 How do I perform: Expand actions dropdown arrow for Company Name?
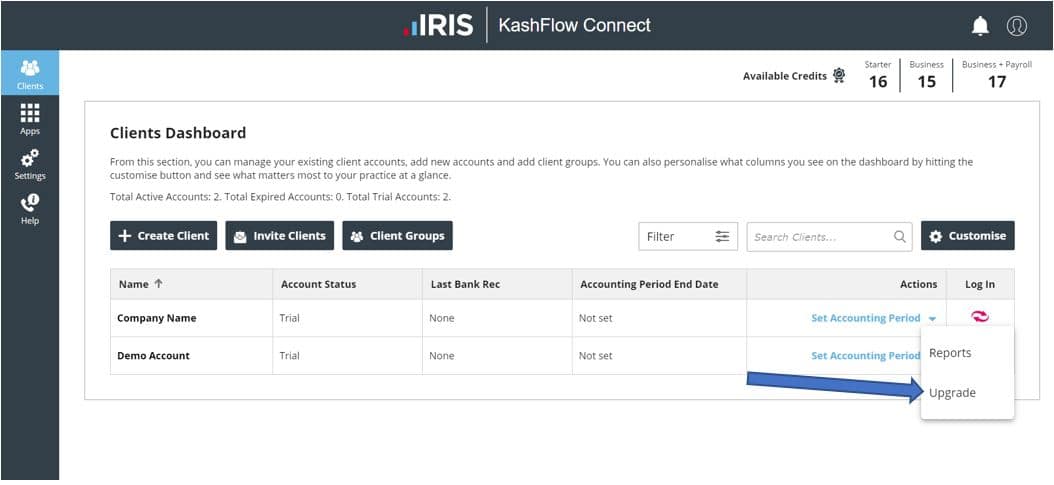click(x=932, y=319)
